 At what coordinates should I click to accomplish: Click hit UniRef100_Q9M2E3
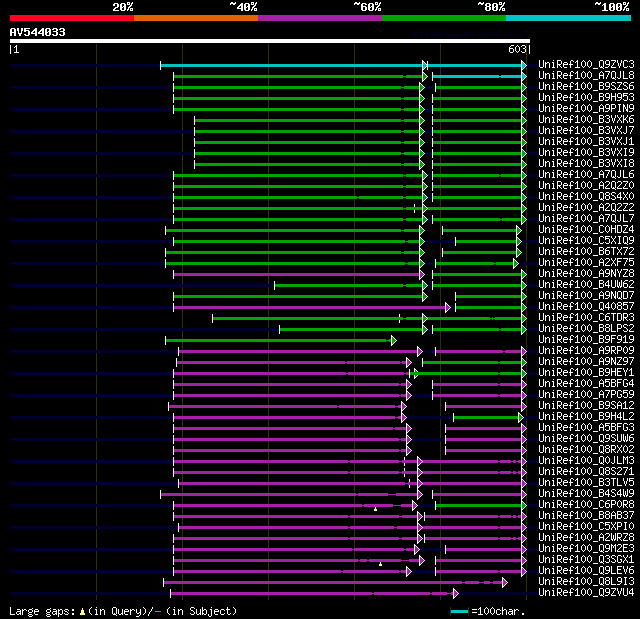(x=586, y=549)
